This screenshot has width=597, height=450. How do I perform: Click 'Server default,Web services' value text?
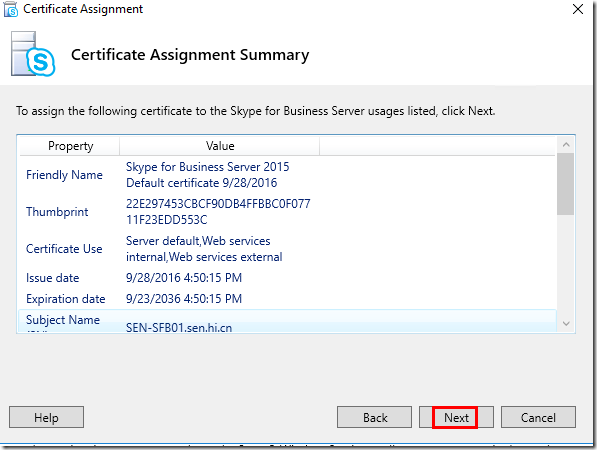pos(198,241)
